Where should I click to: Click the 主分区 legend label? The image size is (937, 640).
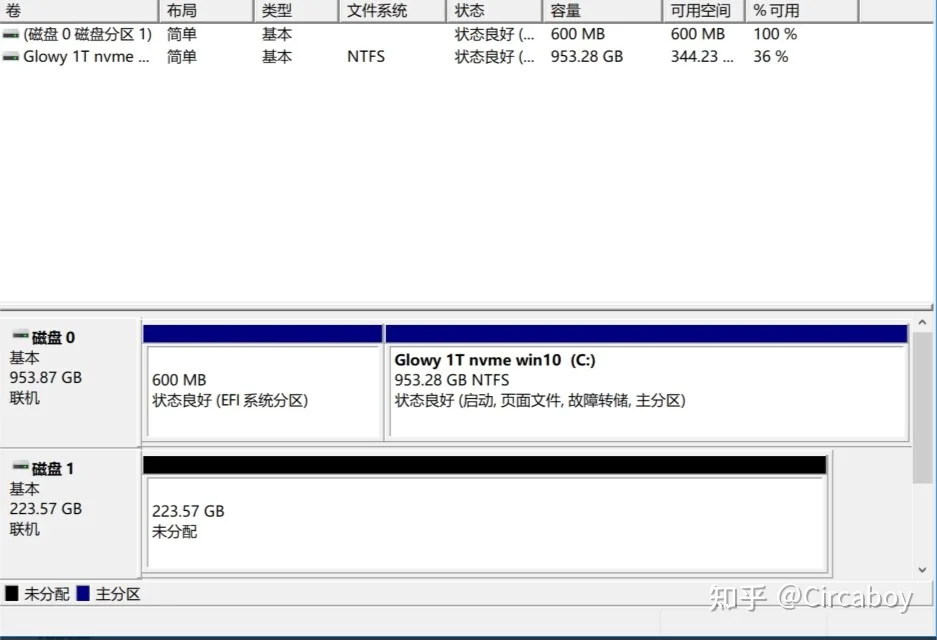point(118,594)
